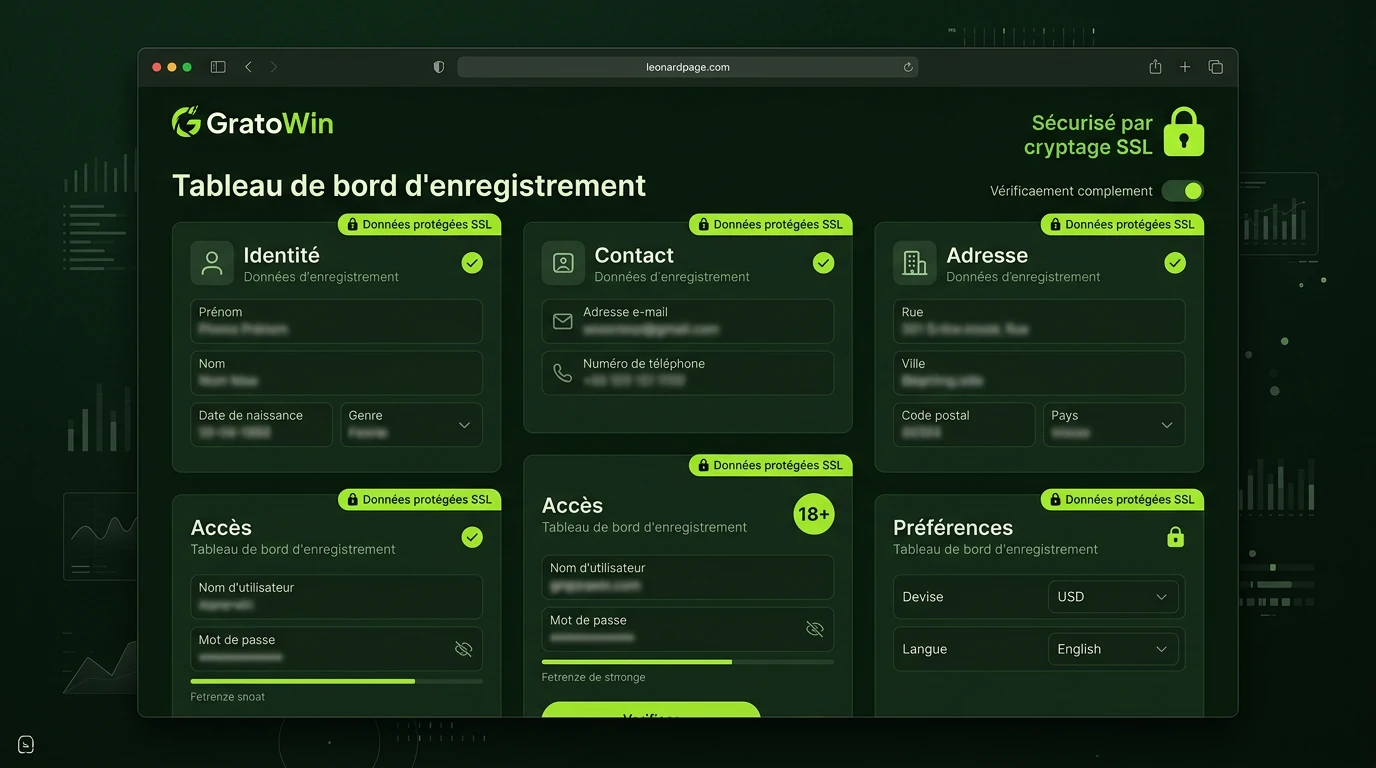Focus the Code postal field

(964, 425)
